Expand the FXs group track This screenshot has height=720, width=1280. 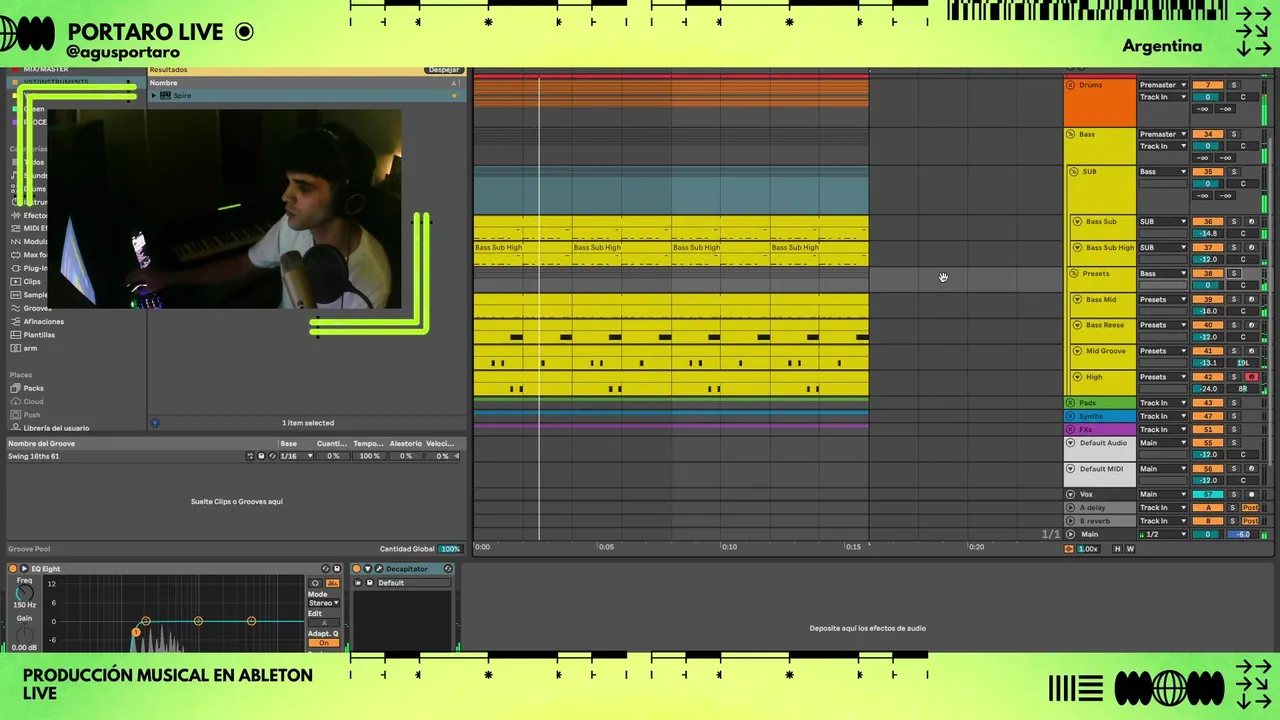point(1071,429)
